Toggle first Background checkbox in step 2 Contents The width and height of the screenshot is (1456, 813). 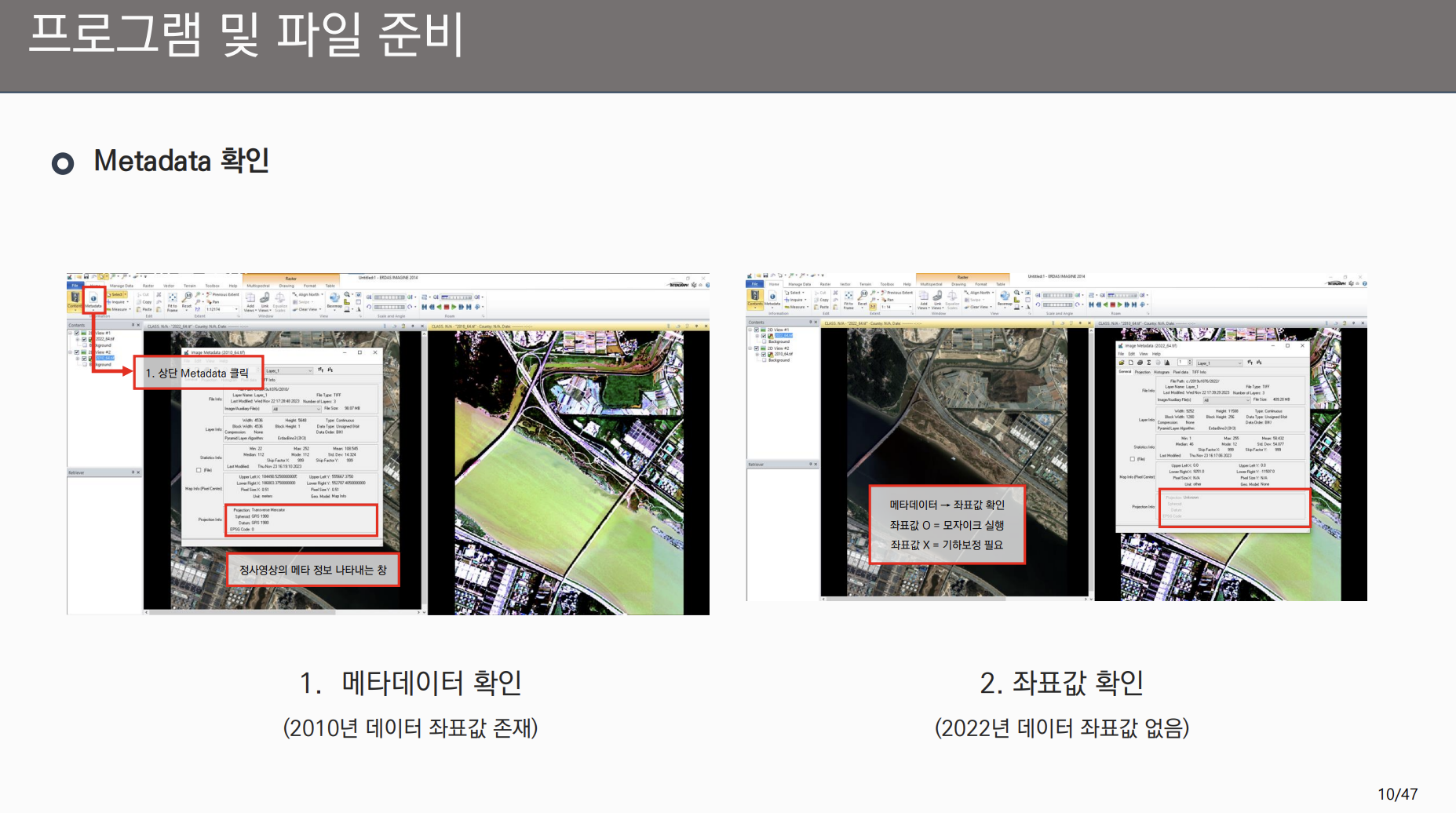pyautogui.click(x=764, y=341)
